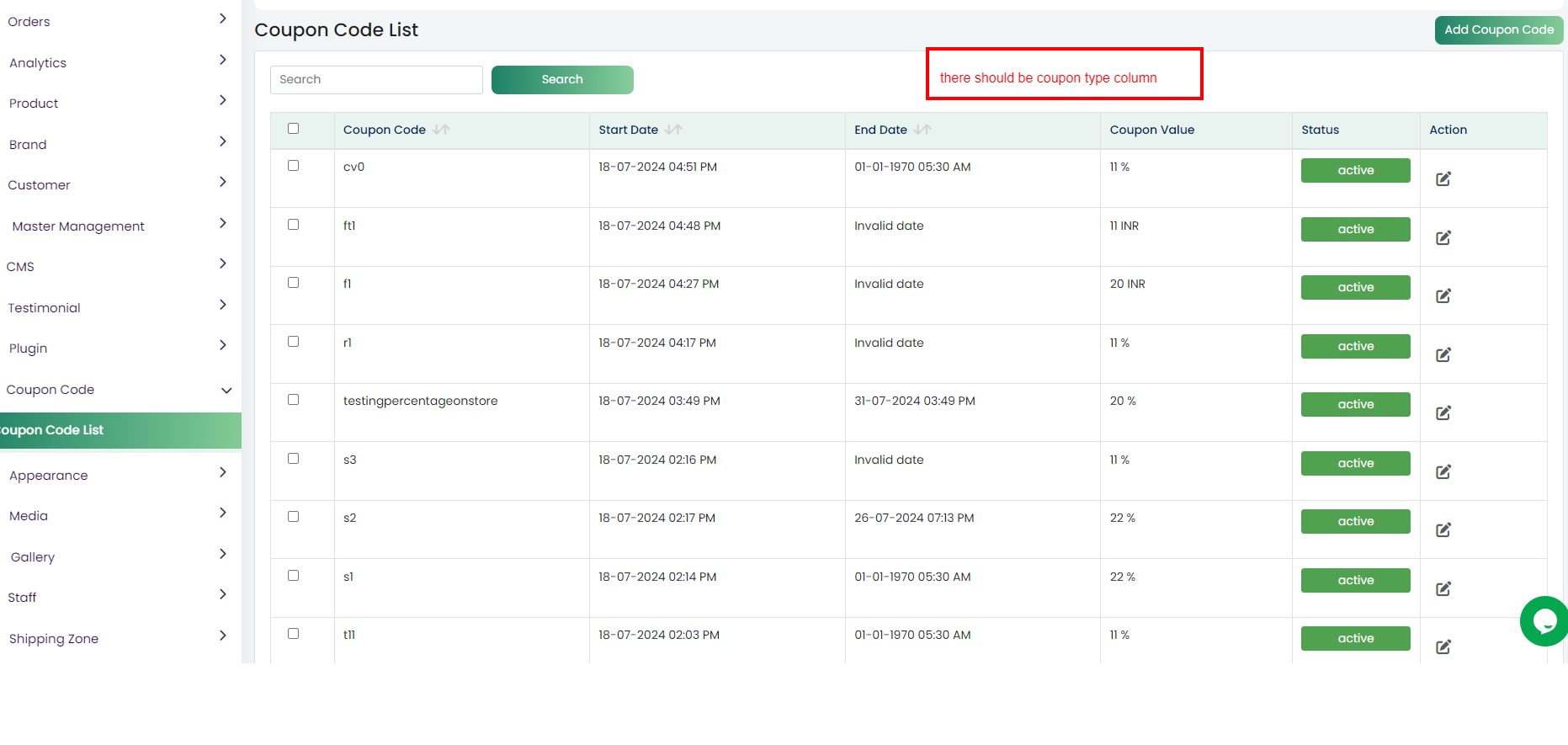Click end date 26-07-2024 07:13 PM
This screenshot has height=745, width=1568.
click(914, 518)
